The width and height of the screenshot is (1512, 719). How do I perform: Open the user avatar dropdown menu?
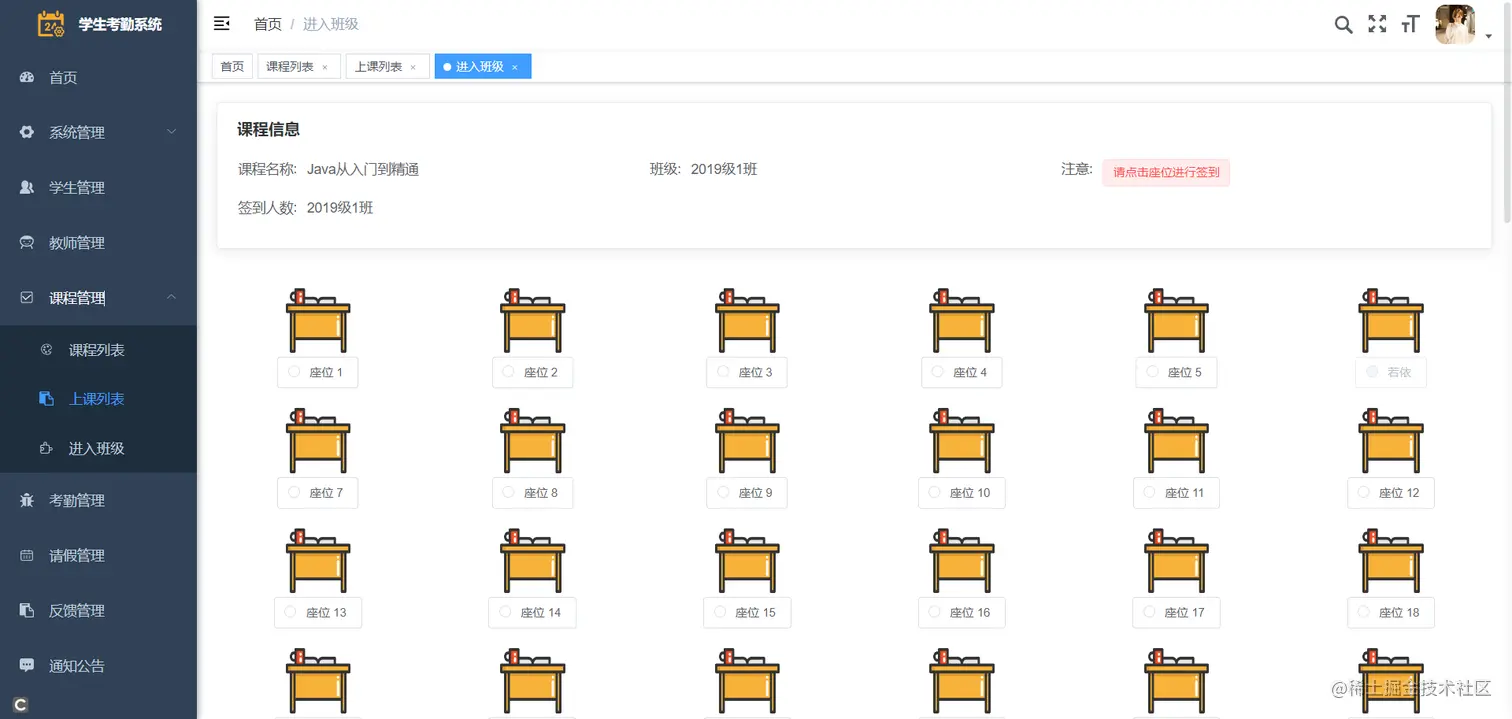pyautogui.click(x=1454, y=24)
